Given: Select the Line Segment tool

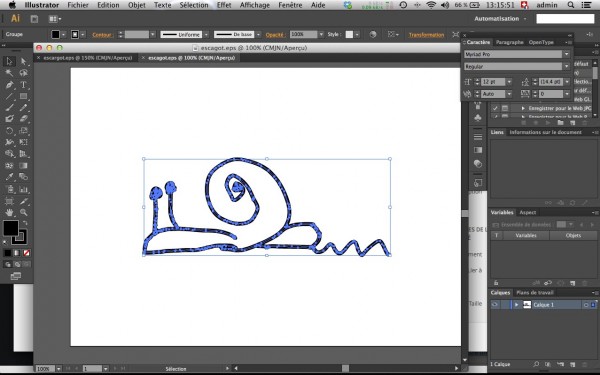Looking at the screenshot, I should (x=9, y=96).
